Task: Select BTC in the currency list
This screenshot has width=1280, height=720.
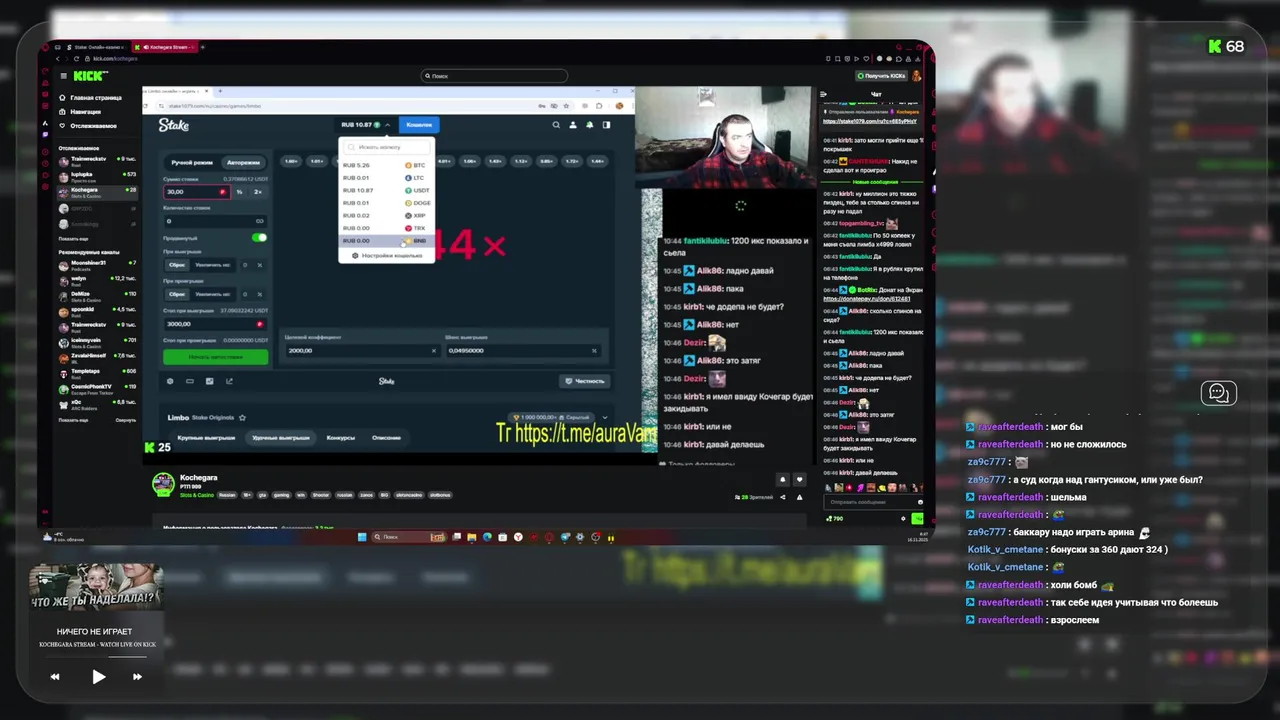Action: 386,165
